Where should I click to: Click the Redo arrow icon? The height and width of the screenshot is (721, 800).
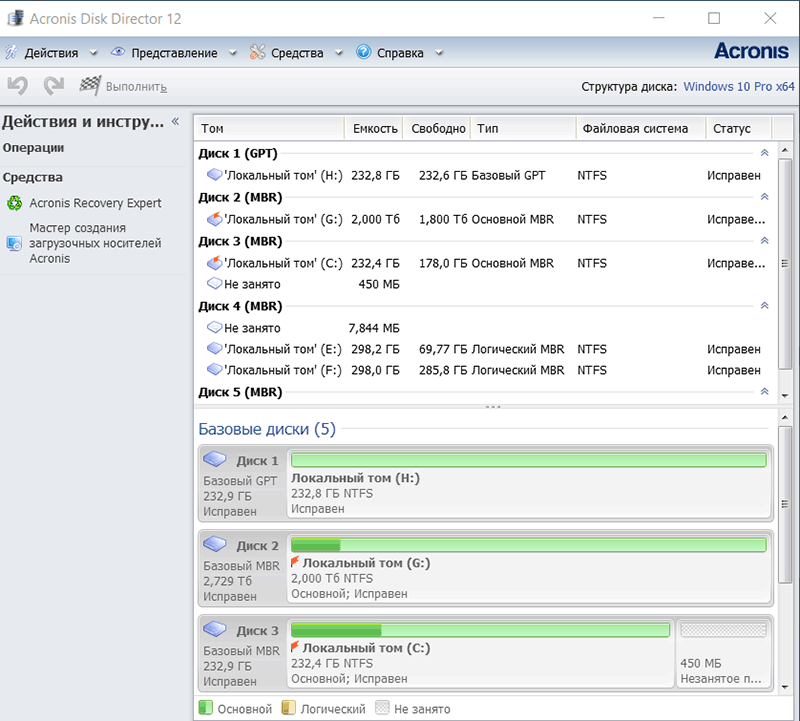[x=54, y=86]
